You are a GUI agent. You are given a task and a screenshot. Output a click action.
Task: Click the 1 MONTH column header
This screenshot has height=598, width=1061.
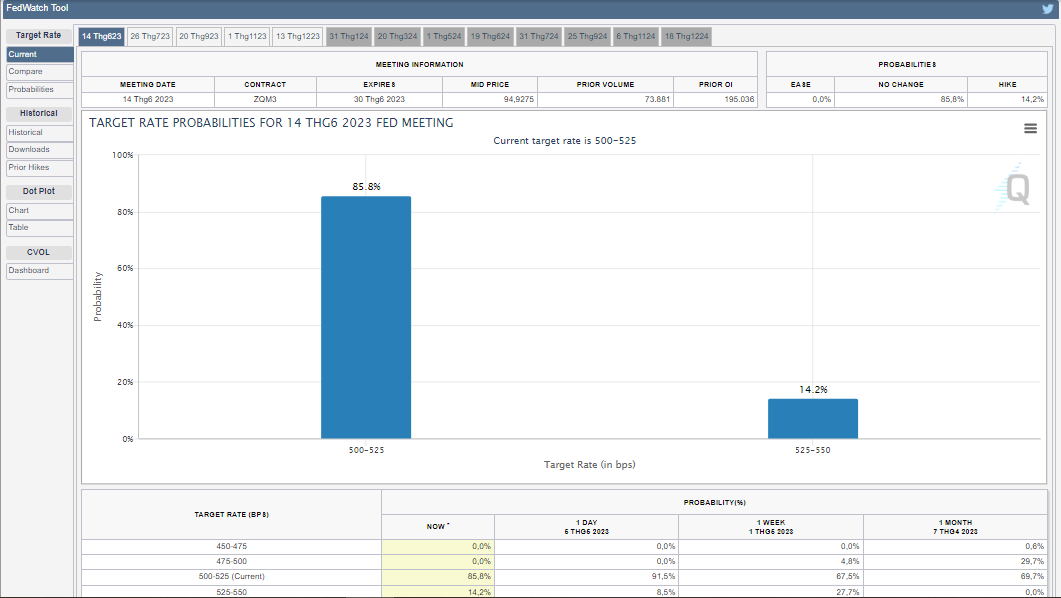[x=955, y=527]
